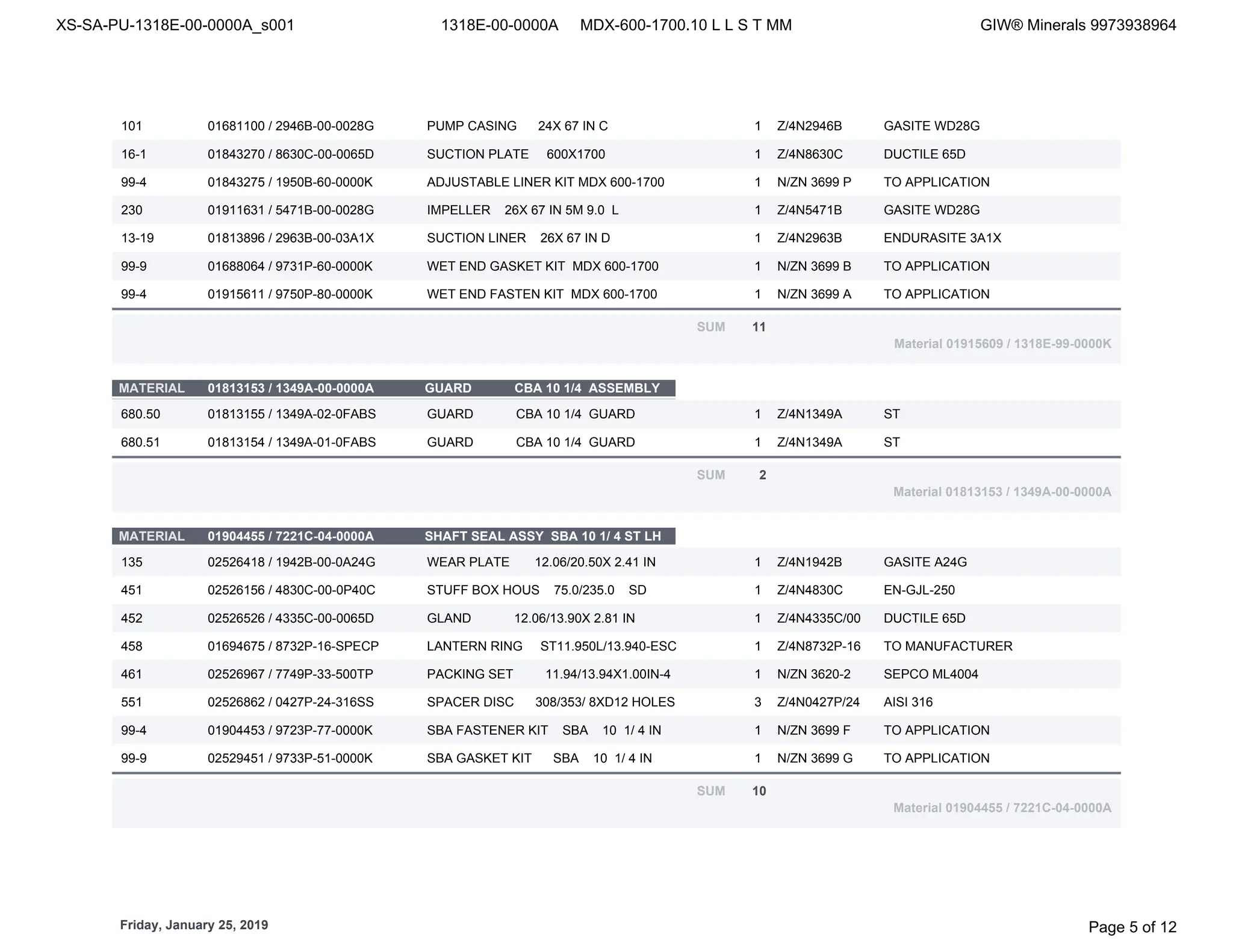Image resolution: width=1233 pixels, height=952 pixels.
Task: Click SHAFT SEAL ASSY SBA header bar
Action: coord(542,536)
